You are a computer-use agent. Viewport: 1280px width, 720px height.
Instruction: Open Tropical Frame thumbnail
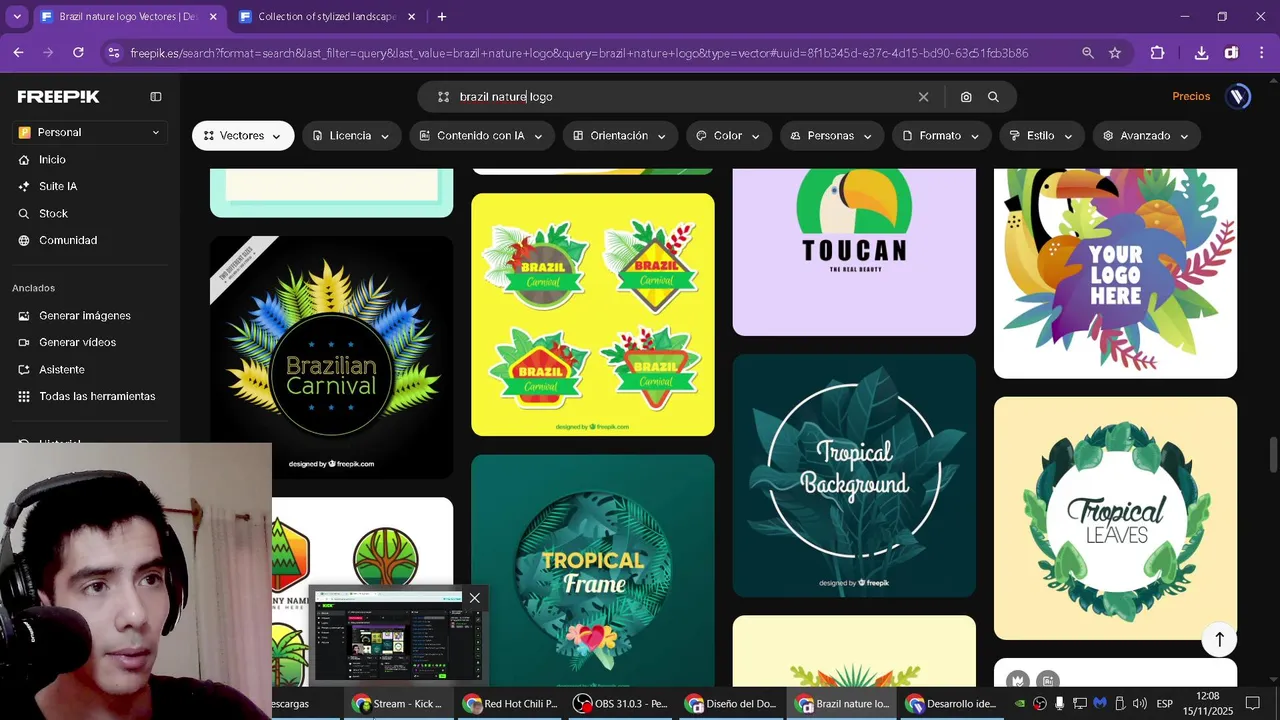593,571
